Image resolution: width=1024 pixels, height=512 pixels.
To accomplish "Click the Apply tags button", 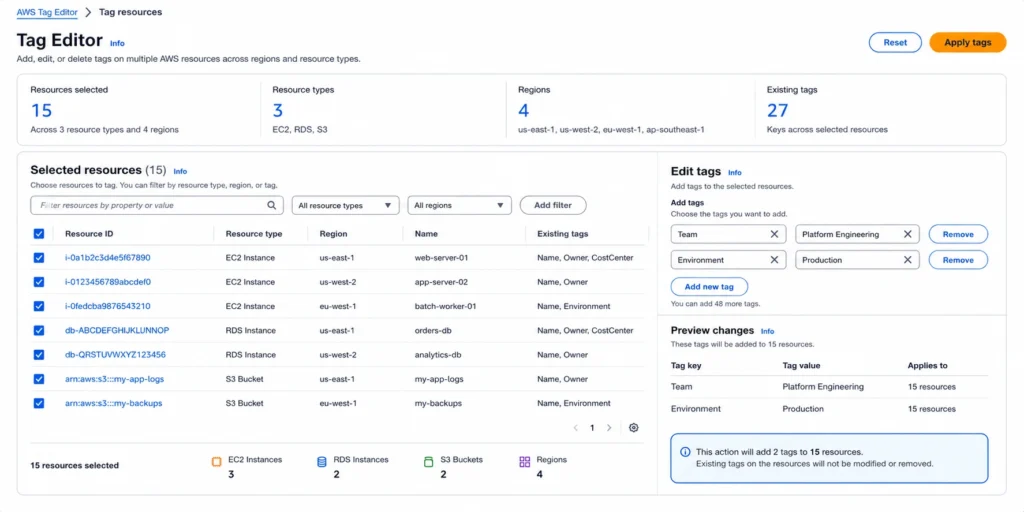I will click(x=968, y=42).
